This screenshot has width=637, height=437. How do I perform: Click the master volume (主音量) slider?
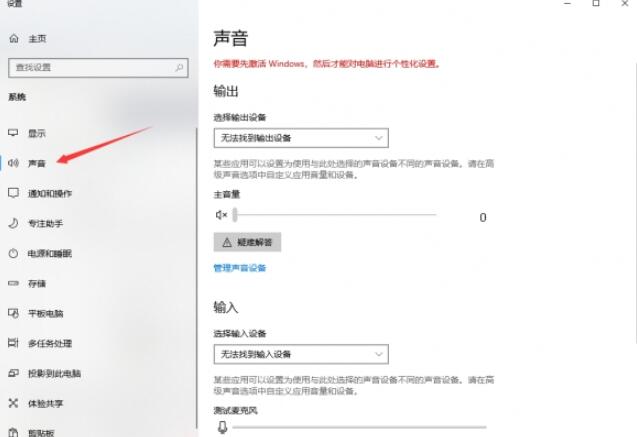(x=335, y=215)
